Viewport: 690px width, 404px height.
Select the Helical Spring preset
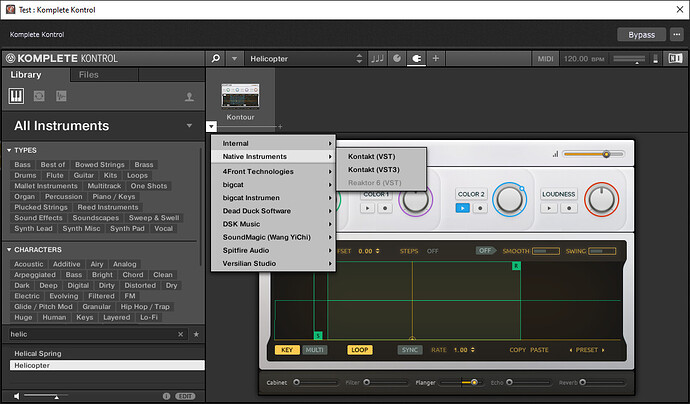(106, 354)
